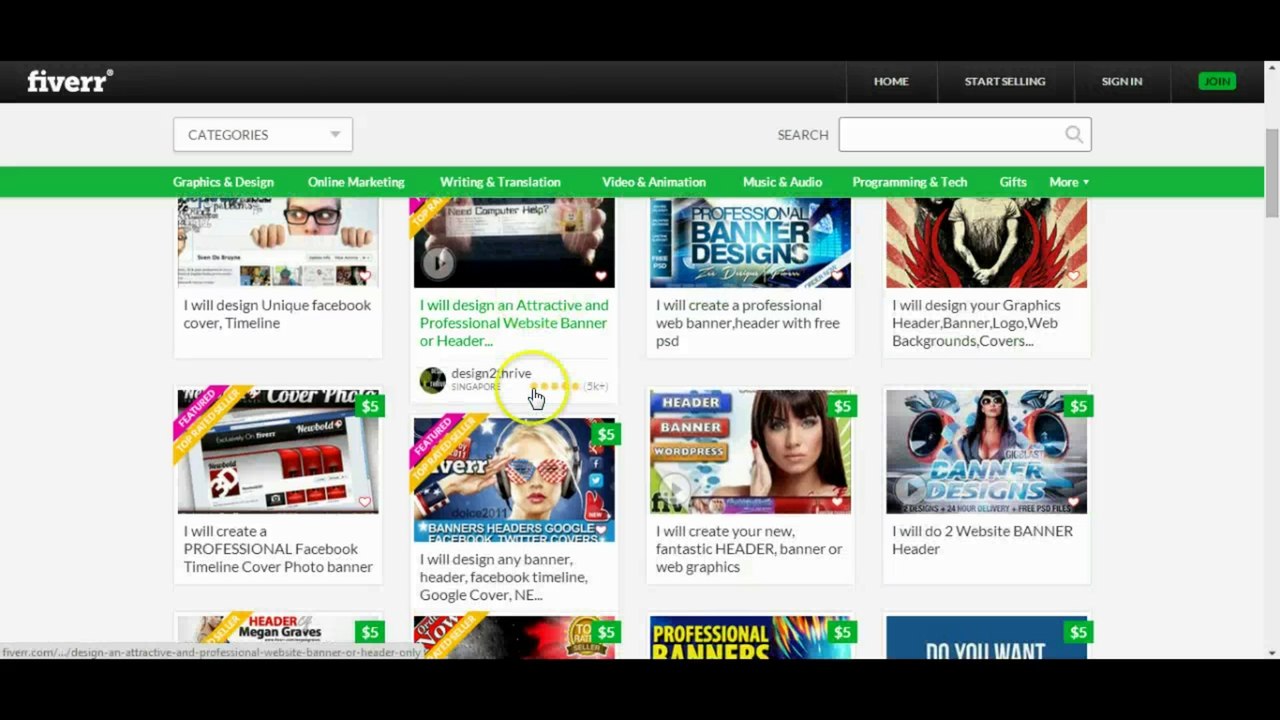
Task: Click heart on Graphics Header, Banner, Logo gig
Action: click(1073, 275)
